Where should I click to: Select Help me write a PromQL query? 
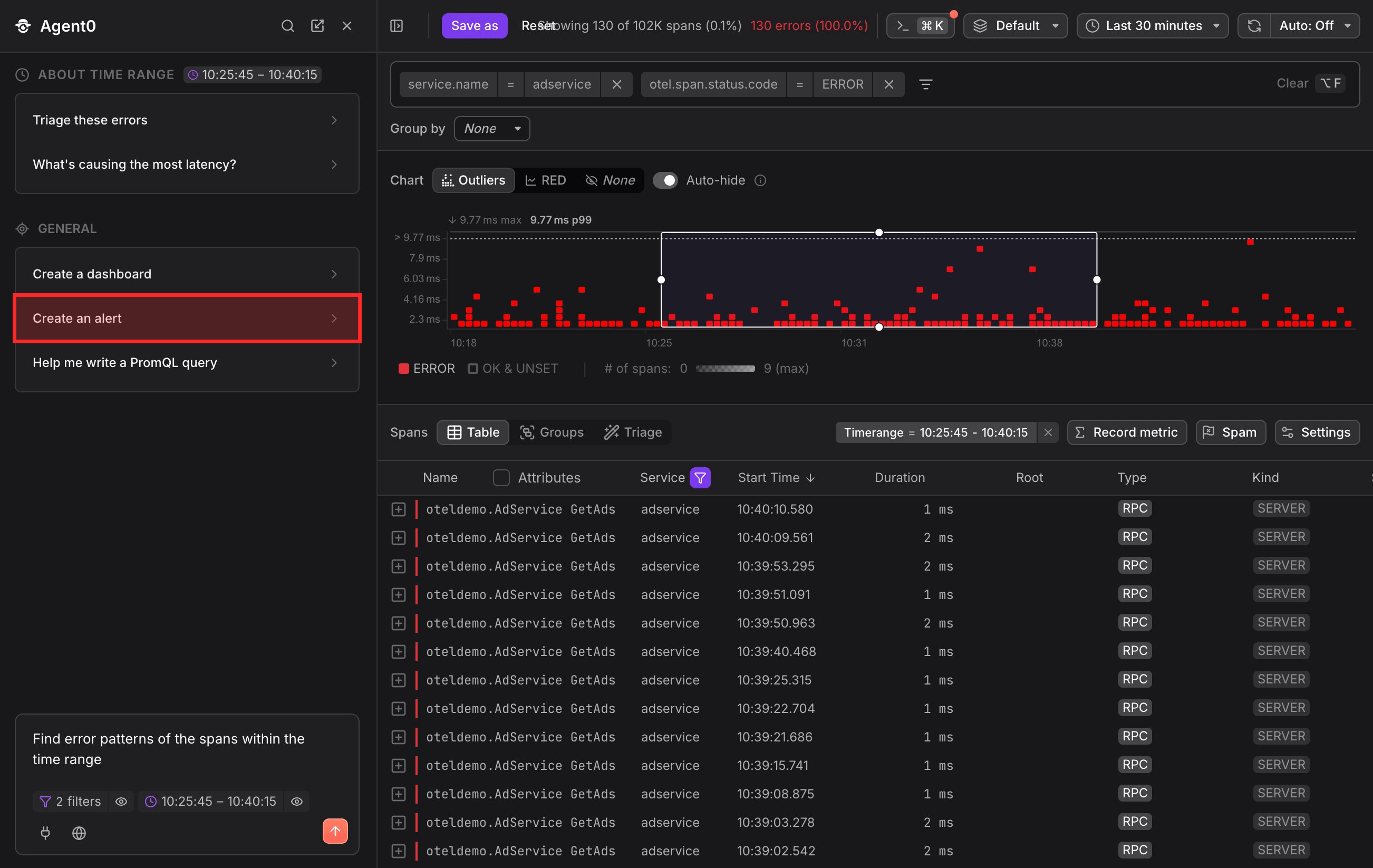click(x=187, y=363)
